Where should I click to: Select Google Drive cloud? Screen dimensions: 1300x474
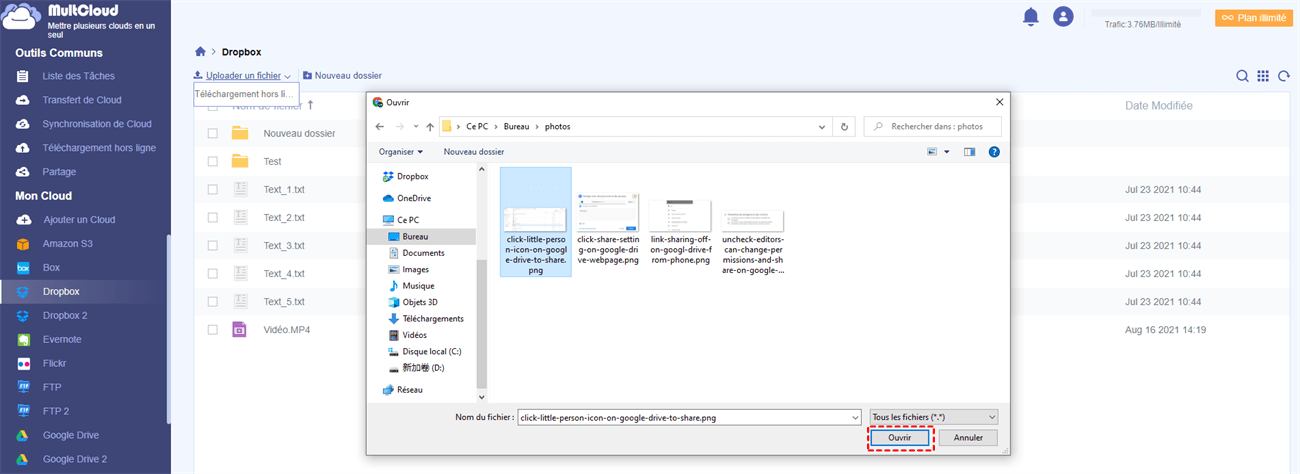click(x=71, y=436)
